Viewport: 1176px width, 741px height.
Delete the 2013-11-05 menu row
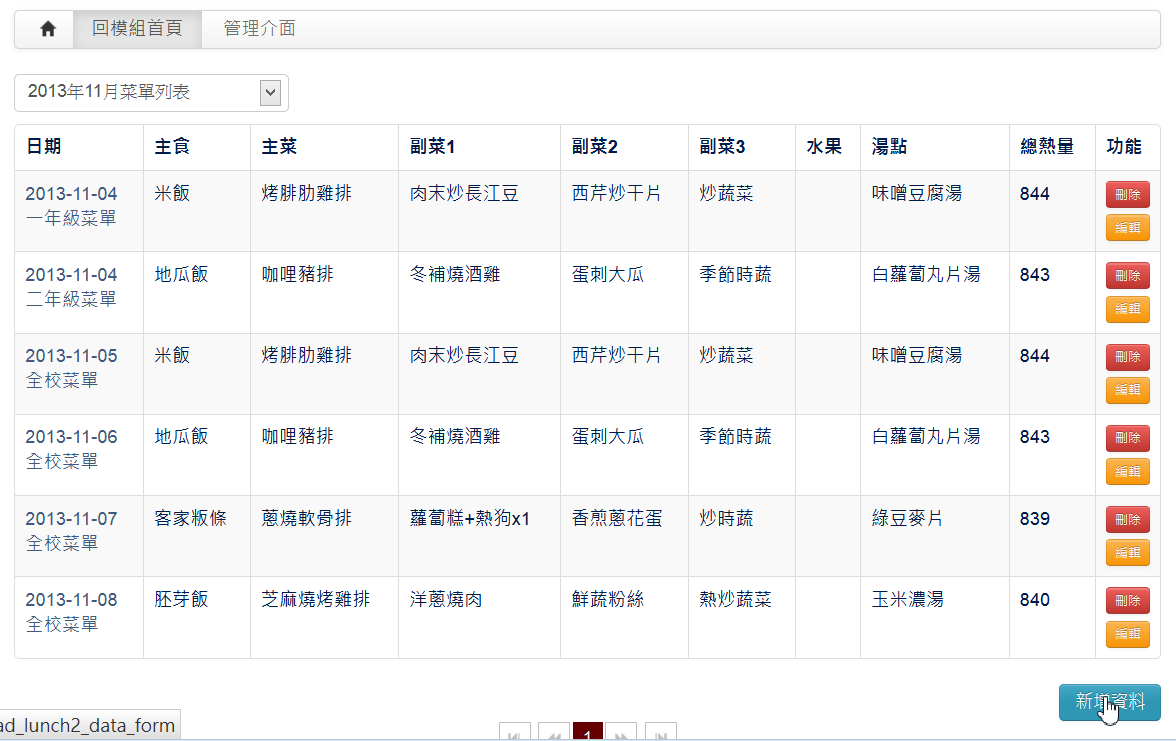(1127, 357)
